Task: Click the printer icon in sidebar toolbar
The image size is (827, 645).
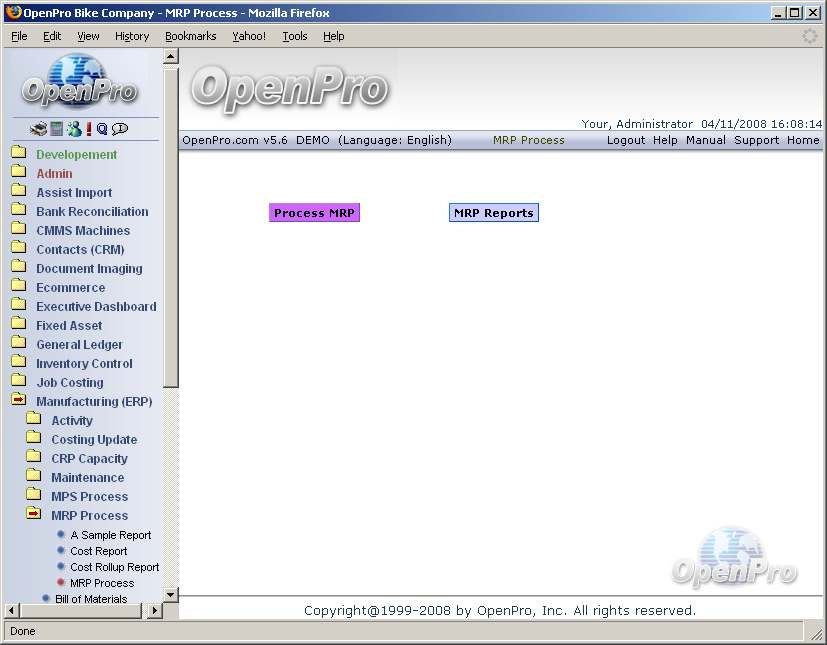Action: click(x=38, y=129)
